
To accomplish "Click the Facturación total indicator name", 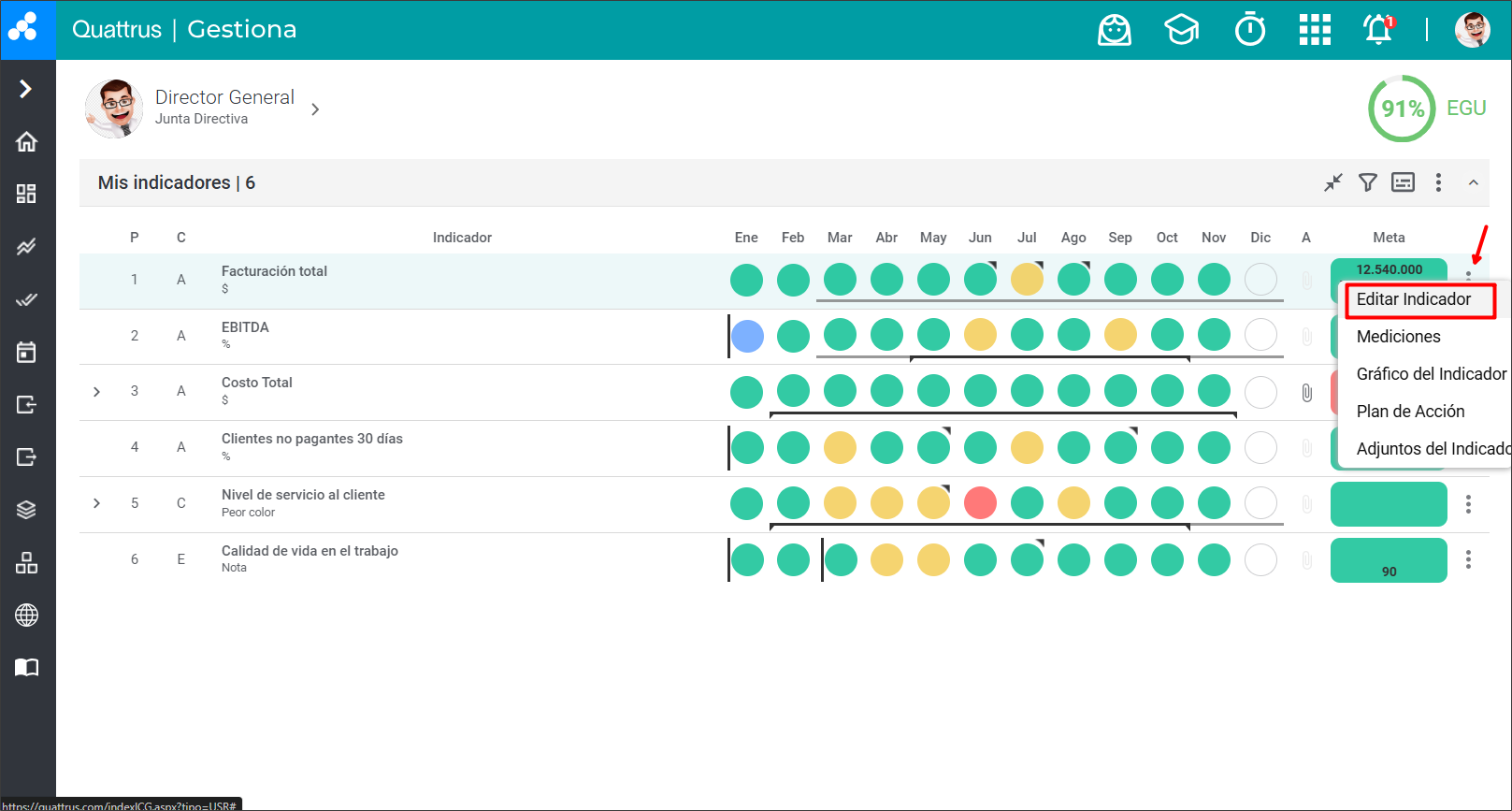I will click(x=274, y=271).
